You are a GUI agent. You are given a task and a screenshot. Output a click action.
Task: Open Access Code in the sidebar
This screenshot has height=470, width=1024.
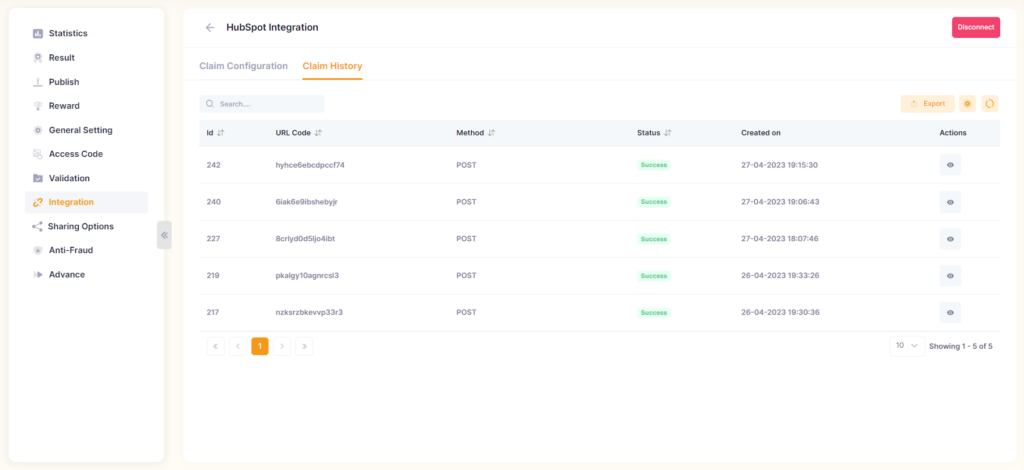76,154
